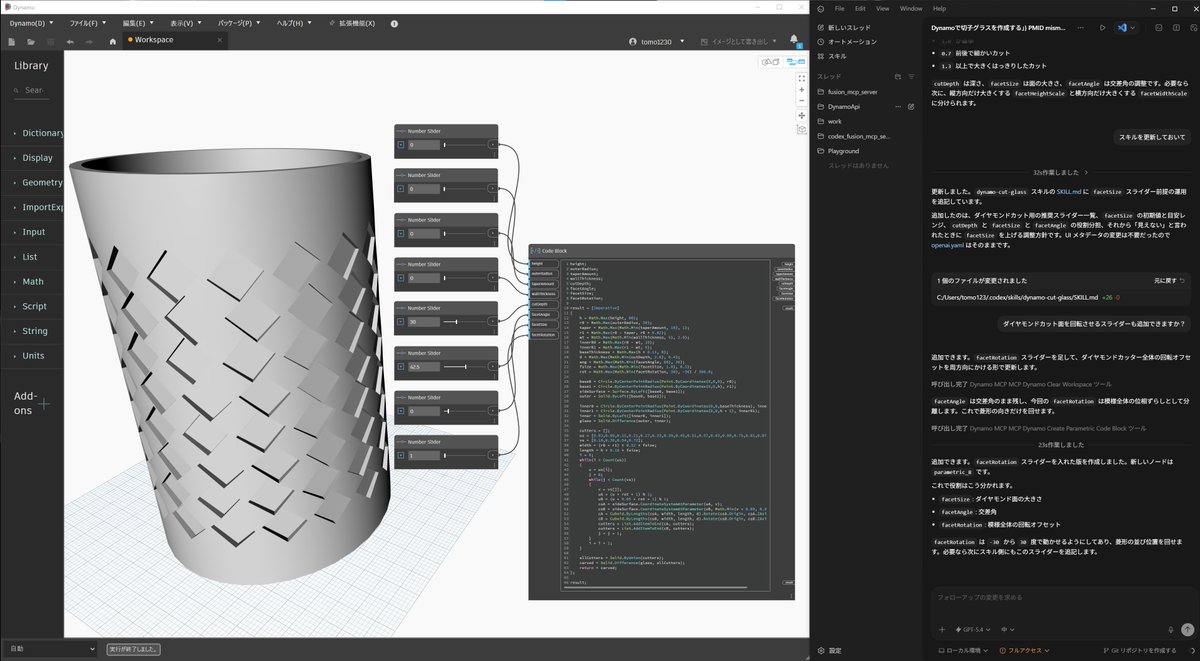Screen dimensions: 1200x661
Task: Click the home icon in the Dynamo toolbar
Action: (113, 40)
